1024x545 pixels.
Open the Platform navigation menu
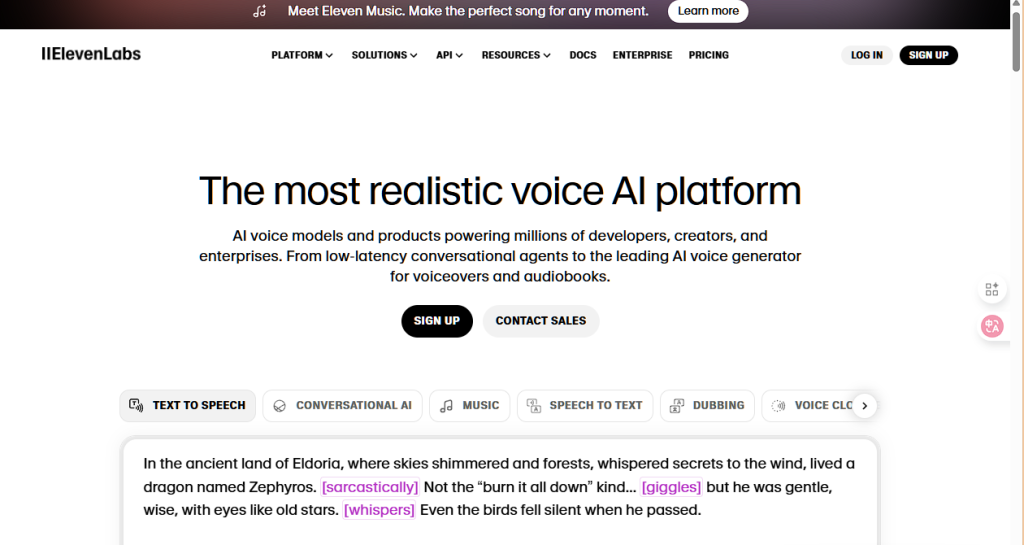[302, 55]
